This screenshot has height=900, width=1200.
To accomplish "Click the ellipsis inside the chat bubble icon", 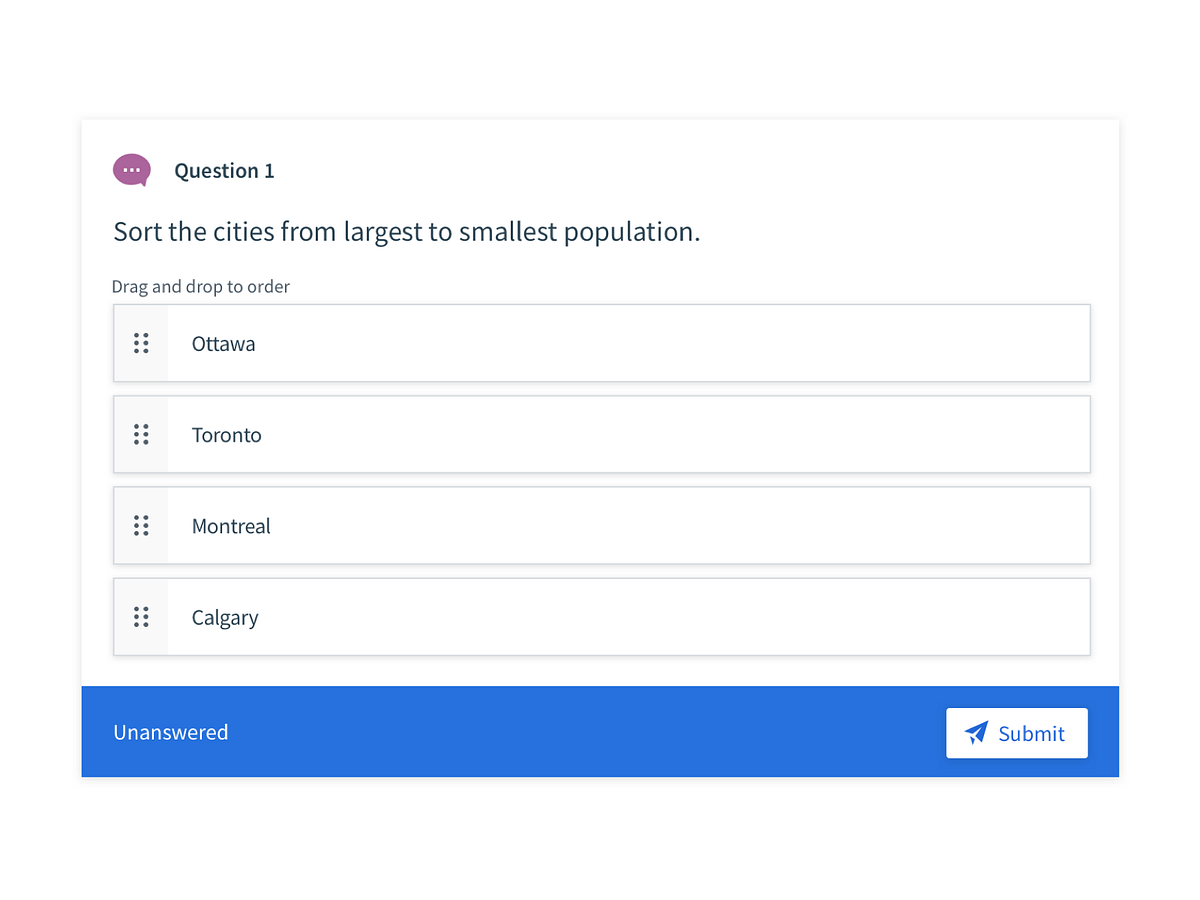I will [x=131, y=170].
